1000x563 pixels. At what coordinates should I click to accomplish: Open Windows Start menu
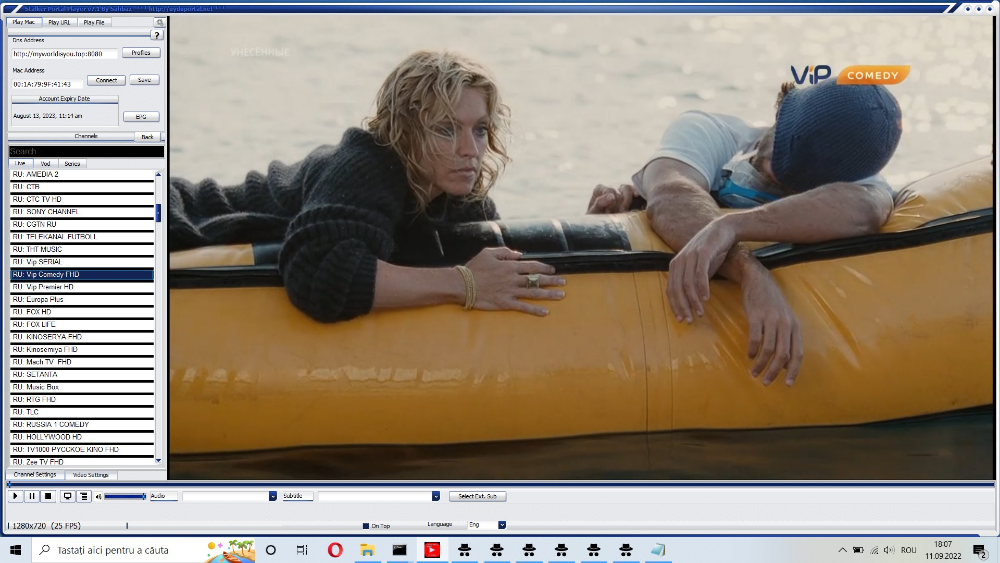pyautogui.click(x=16, y=550)
